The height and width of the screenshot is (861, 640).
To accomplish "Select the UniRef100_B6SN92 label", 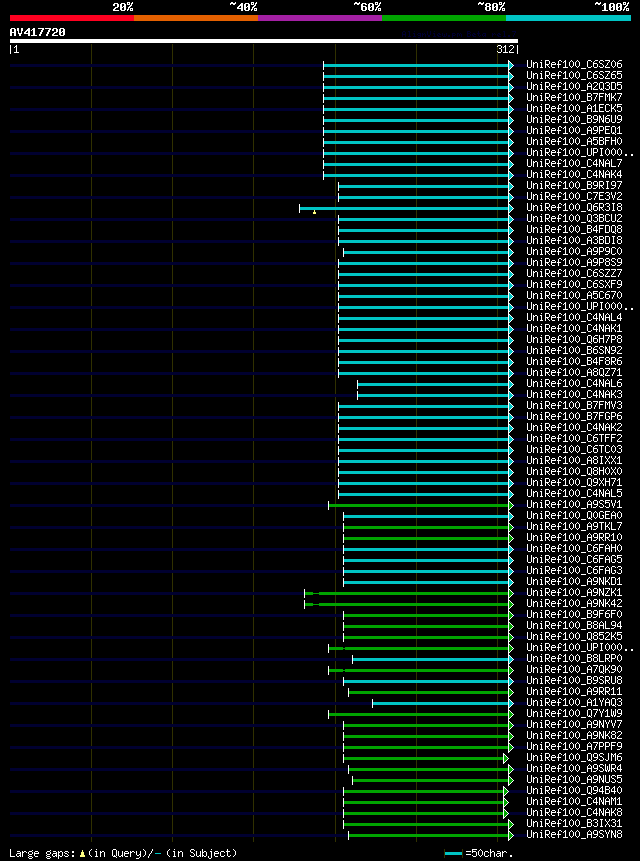I will [574, 350].
